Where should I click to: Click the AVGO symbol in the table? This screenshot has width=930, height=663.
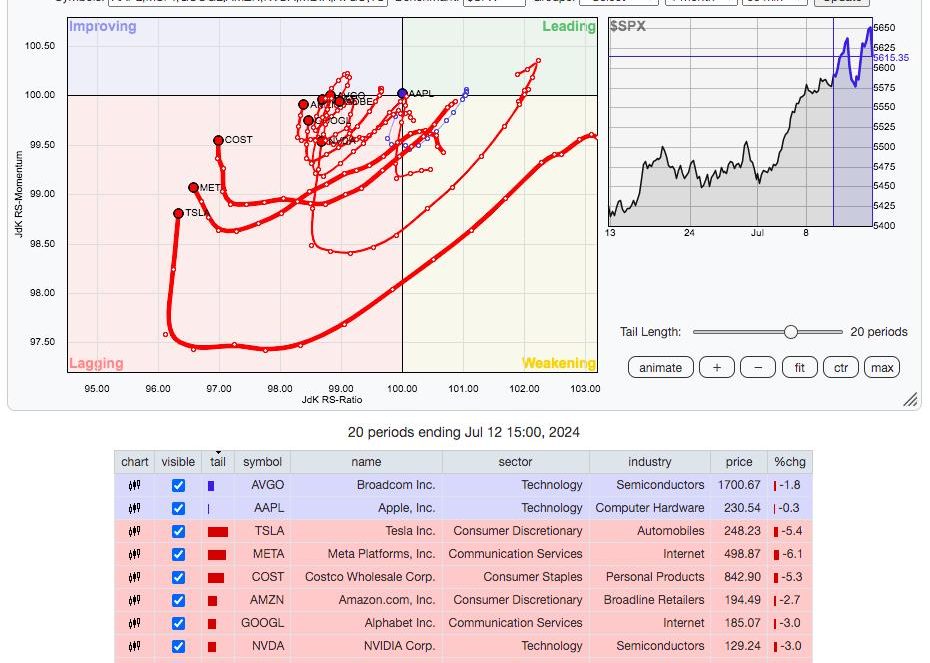point(267,485)
